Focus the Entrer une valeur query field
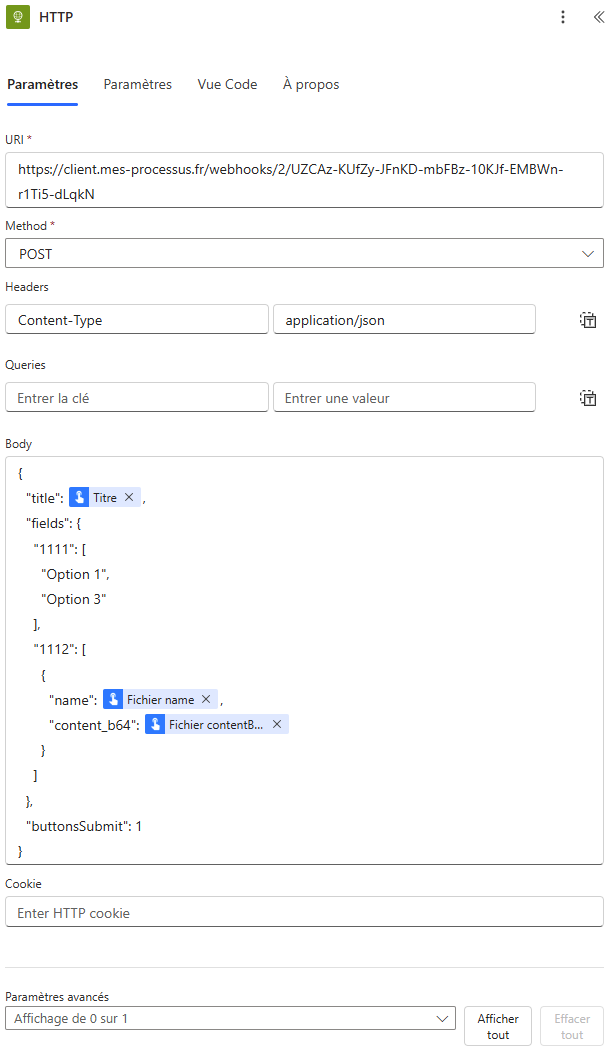Image resolution: width=612 pixels, height=1056 pixels. tap(404, 398)
